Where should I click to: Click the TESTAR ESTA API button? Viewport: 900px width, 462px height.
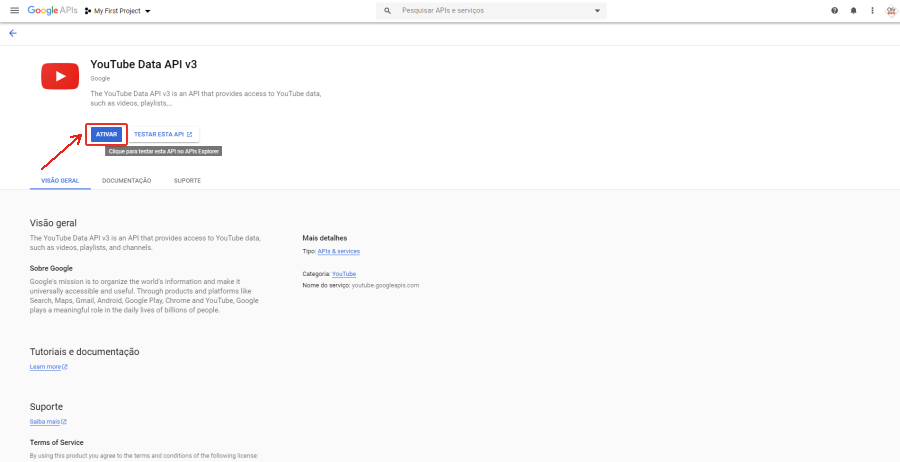[163, 135]
